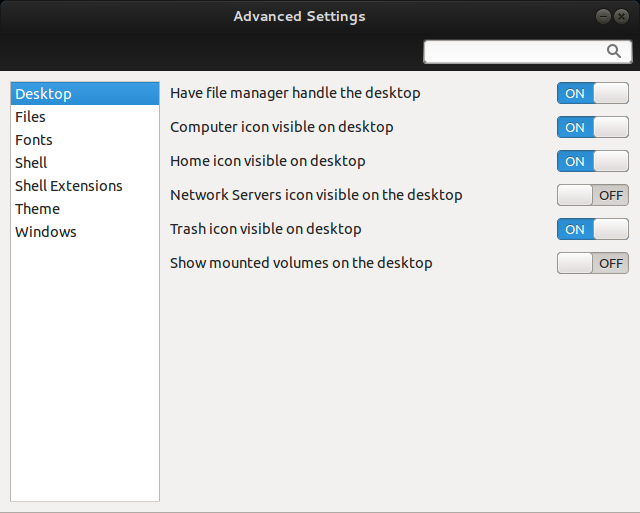
Task: Go to the Fonts settings category
Action: pos(34,140)
